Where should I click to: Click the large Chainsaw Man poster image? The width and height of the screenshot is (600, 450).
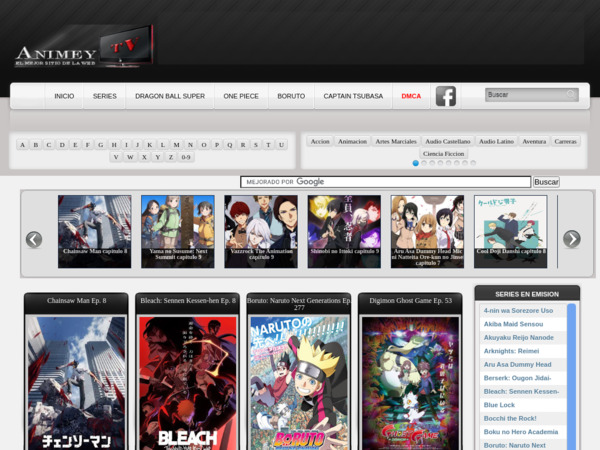pyautogui.click(x=77, y=383)
